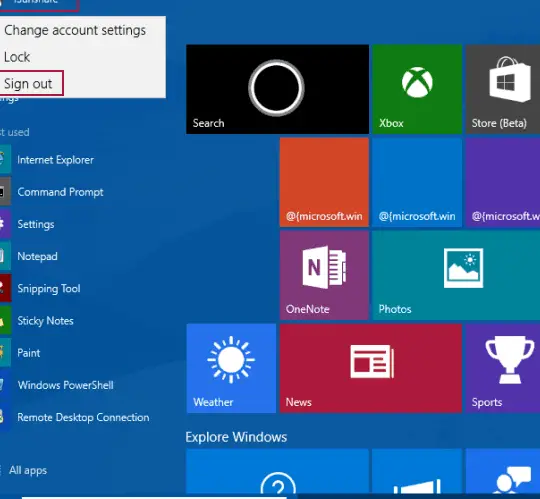
Task: Open the Explore Windows people chat tile
Action: tap(503, 471)
